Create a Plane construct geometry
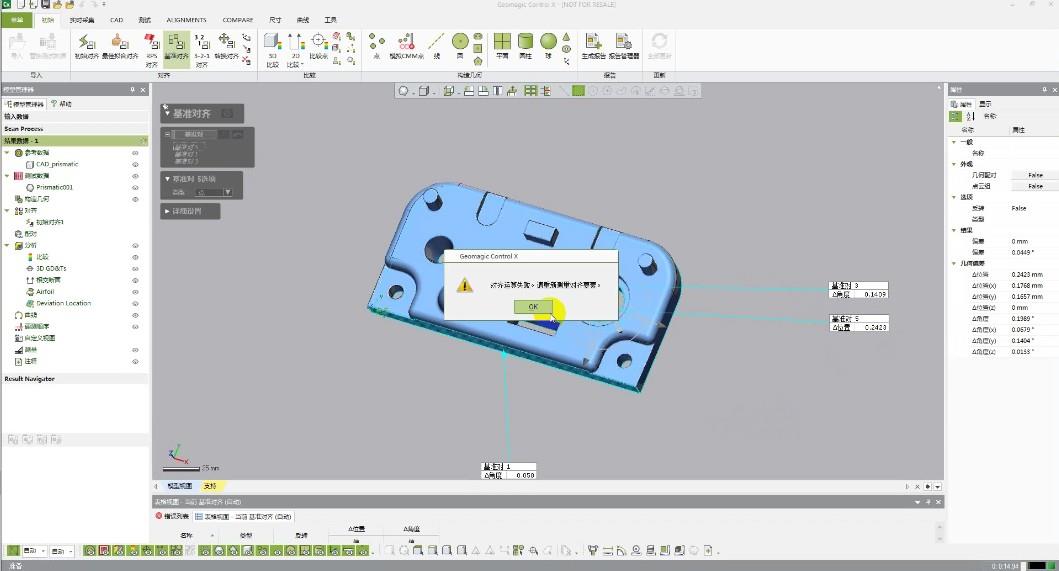The width and height of the screenshot is (1059, 571). pos(502,46)
